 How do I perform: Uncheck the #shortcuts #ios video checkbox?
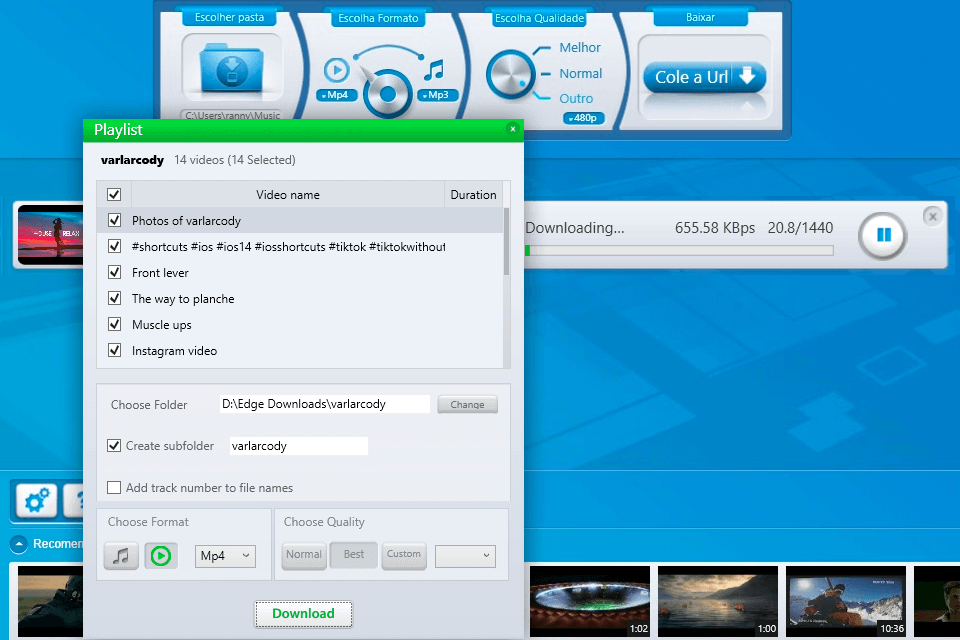[x=114, y=246]
